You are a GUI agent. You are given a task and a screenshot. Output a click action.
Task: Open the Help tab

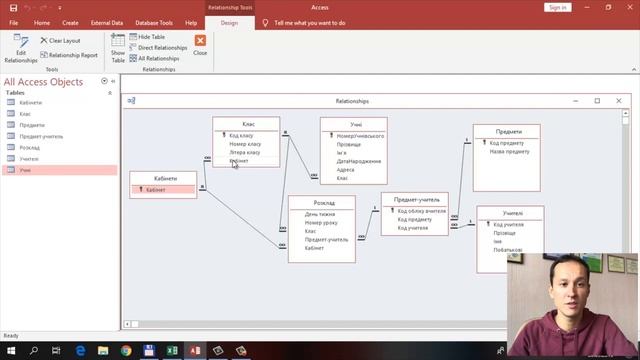[191, 23]
